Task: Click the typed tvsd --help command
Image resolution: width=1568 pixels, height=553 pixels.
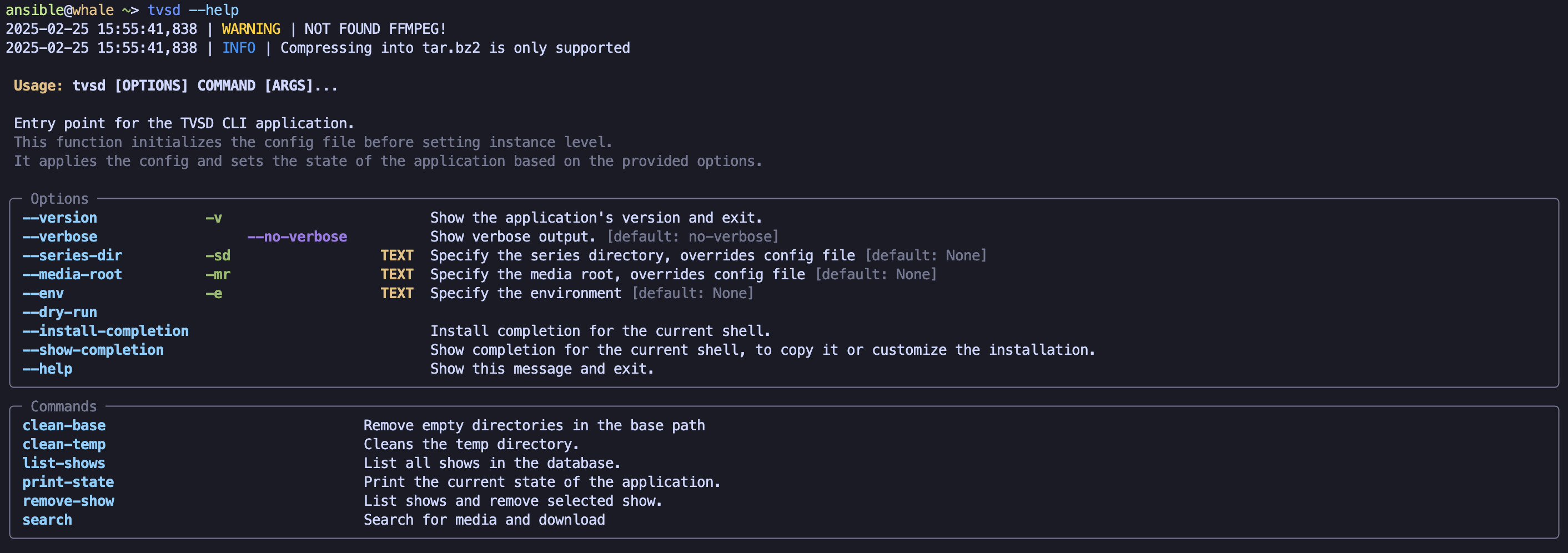Action: click(193, 11)
